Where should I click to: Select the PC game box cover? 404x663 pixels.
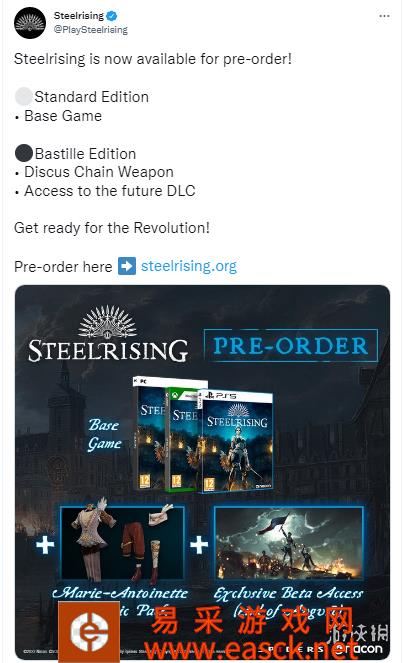click(x=151, y=433)
